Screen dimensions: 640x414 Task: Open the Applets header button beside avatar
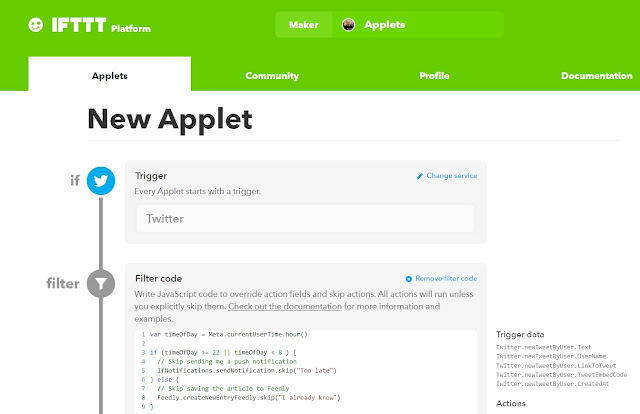coord(384,25)
